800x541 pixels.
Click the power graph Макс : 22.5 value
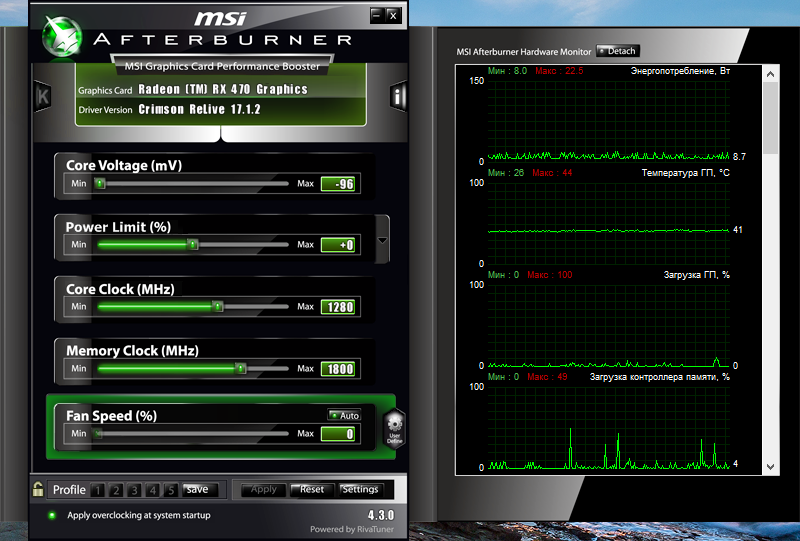coord(559,71)
